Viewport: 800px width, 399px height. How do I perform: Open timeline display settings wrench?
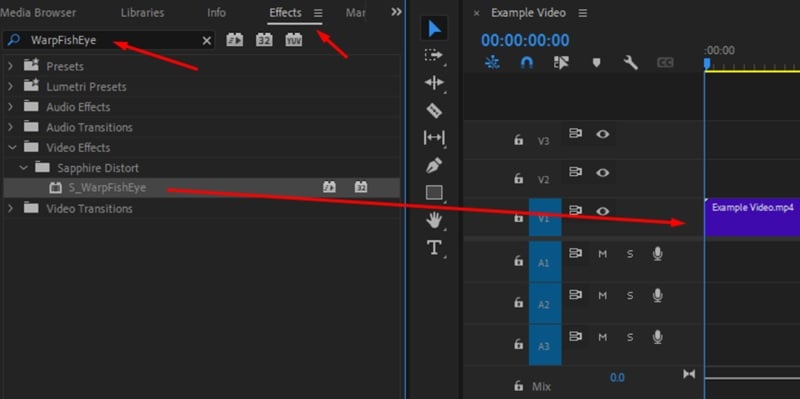pyautogui.click(x=631, y=62)
